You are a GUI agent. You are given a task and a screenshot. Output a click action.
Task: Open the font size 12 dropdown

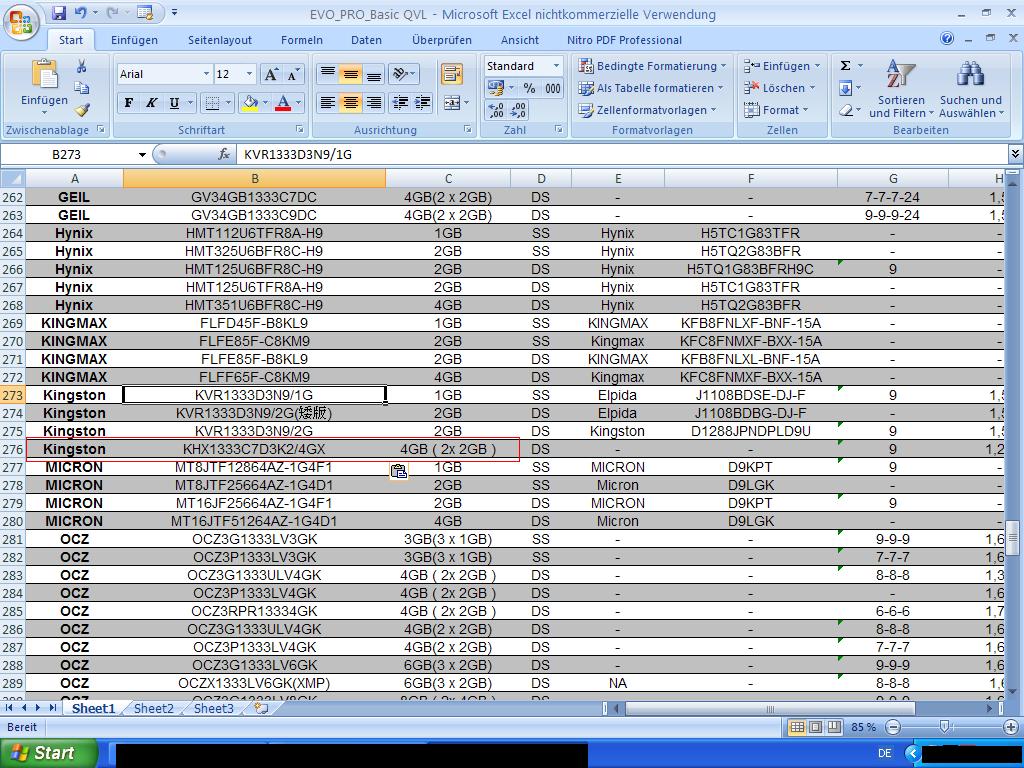(249, 74)
